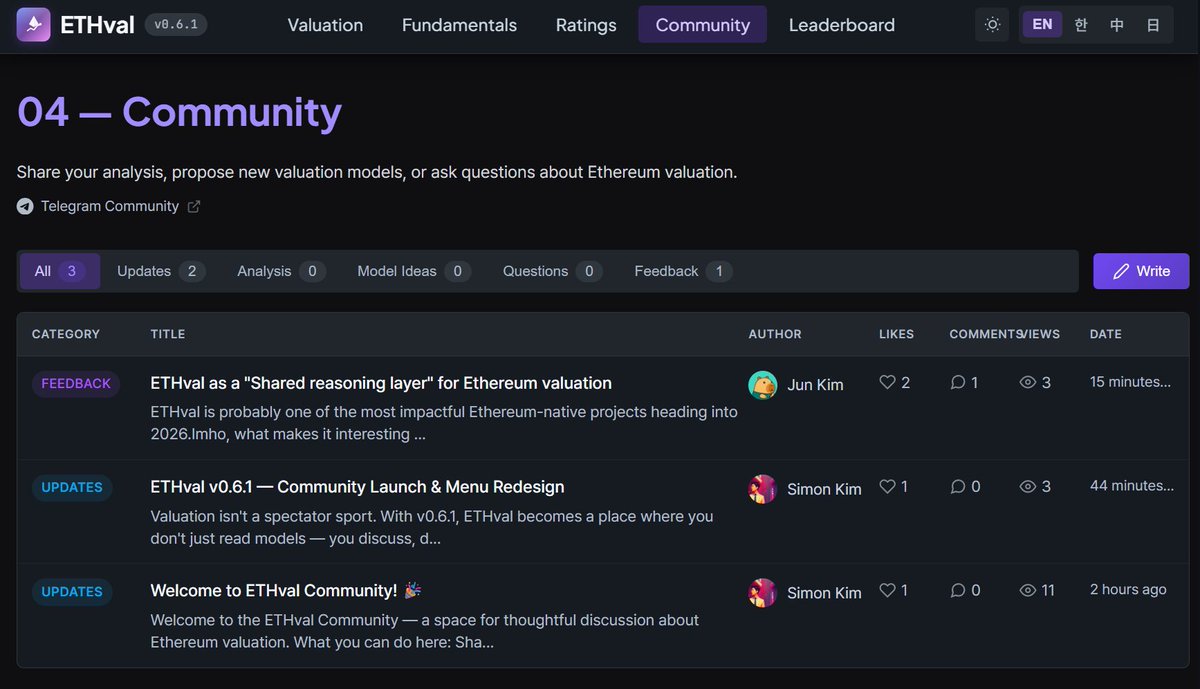Filter posts by Analysis tab

click(281, 271)
